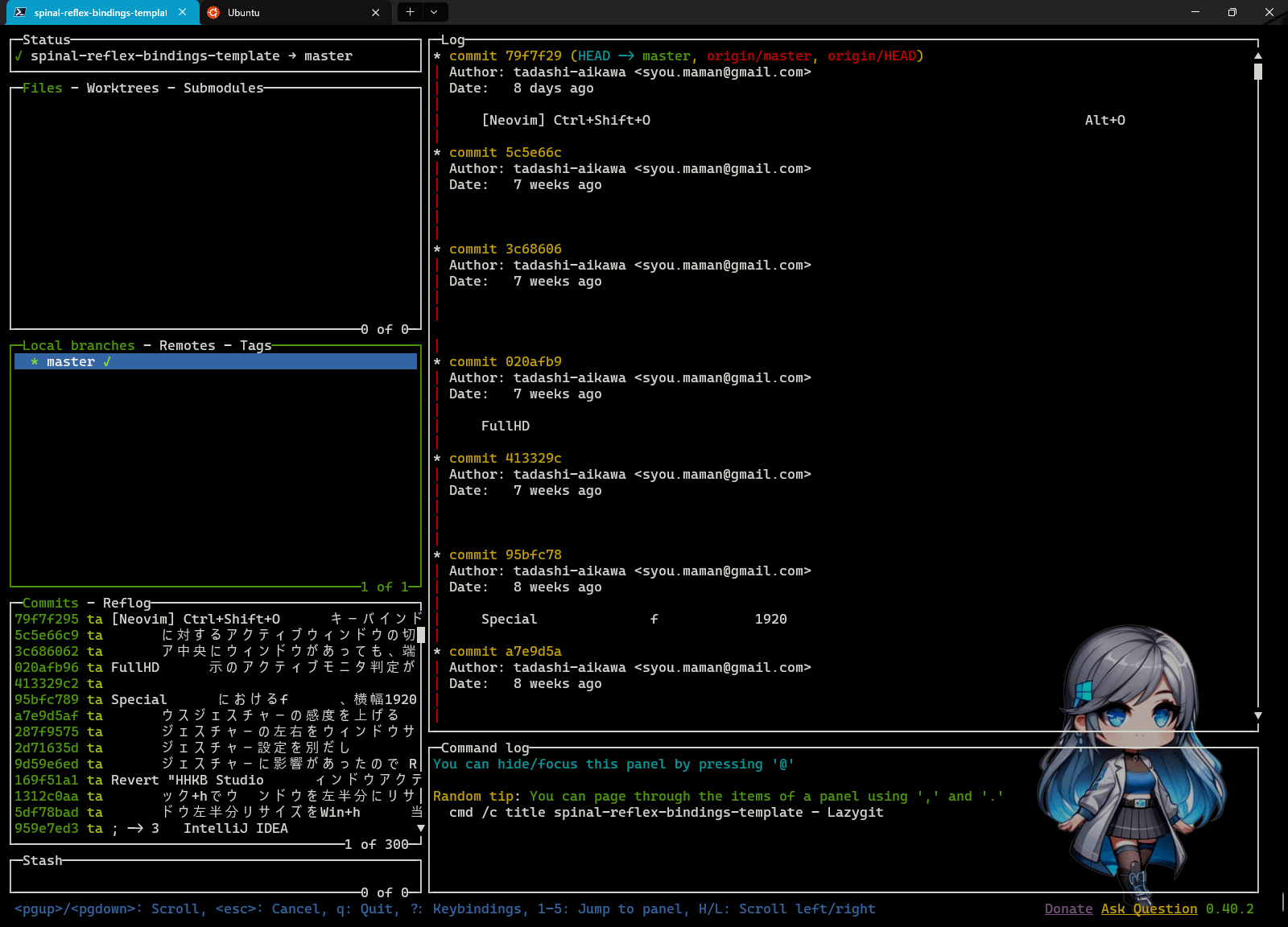Open the new tab profile dropdown

(434, 12)
